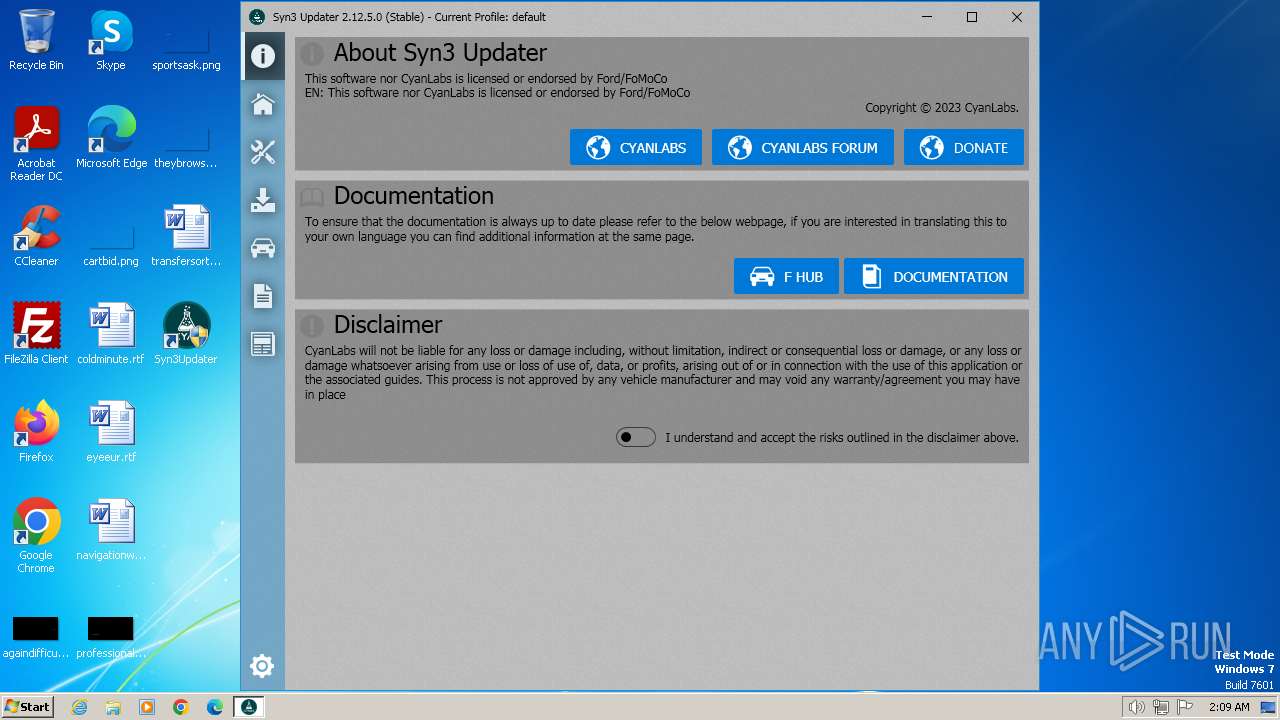Click Syn3 Updater taskbar button
Screen dimensions: 1280x720
(249, 707)
